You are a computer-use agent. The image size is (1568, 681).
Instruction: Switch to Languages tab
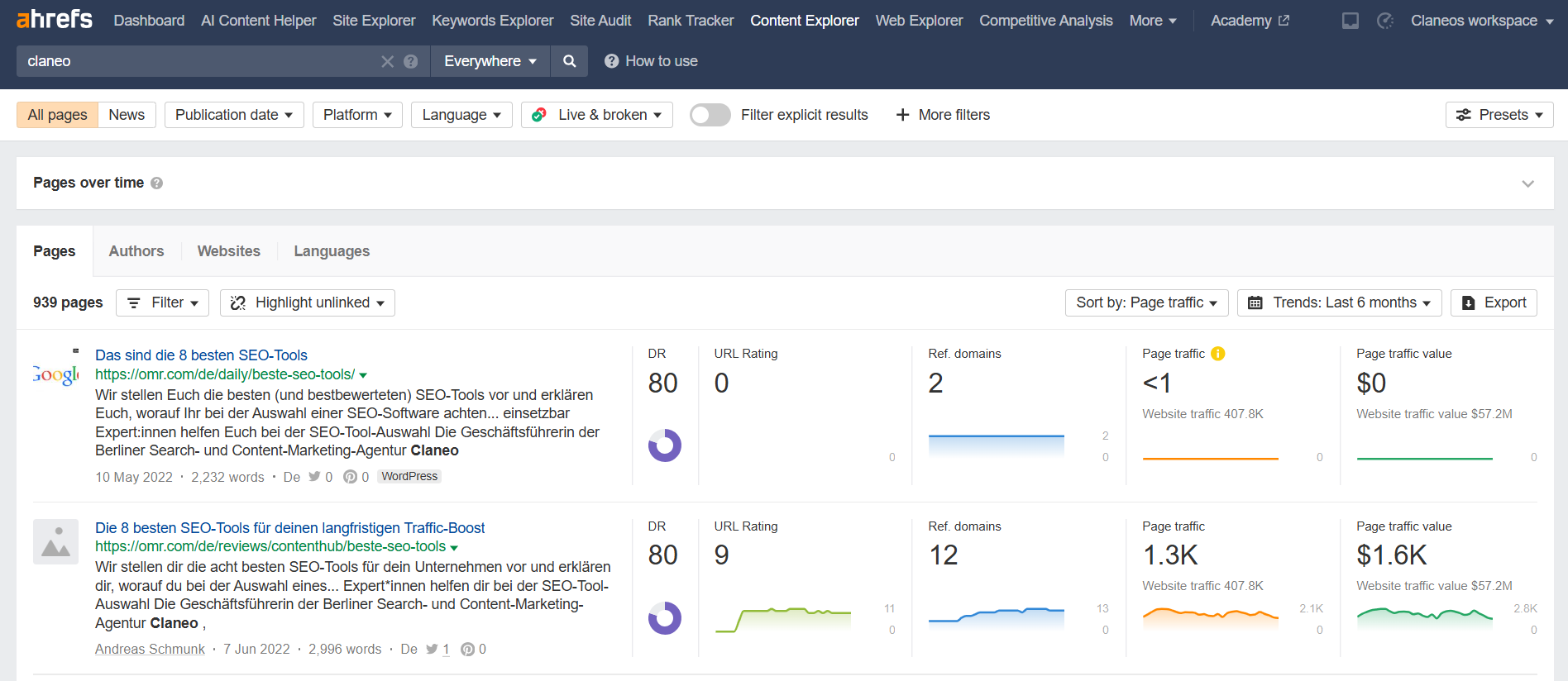[332, 251]
